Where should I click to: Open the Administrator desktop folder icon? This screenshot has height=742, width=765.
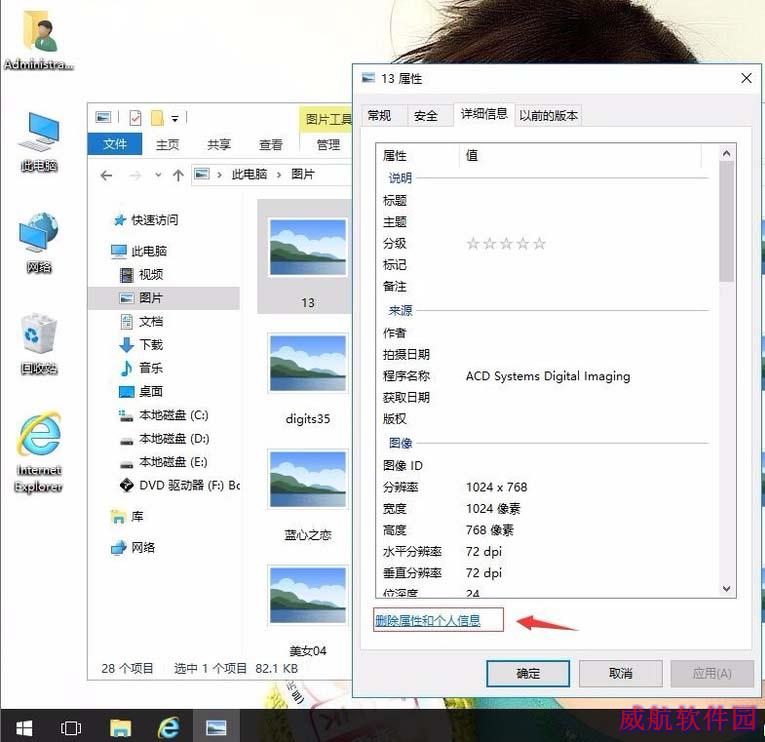39,40
